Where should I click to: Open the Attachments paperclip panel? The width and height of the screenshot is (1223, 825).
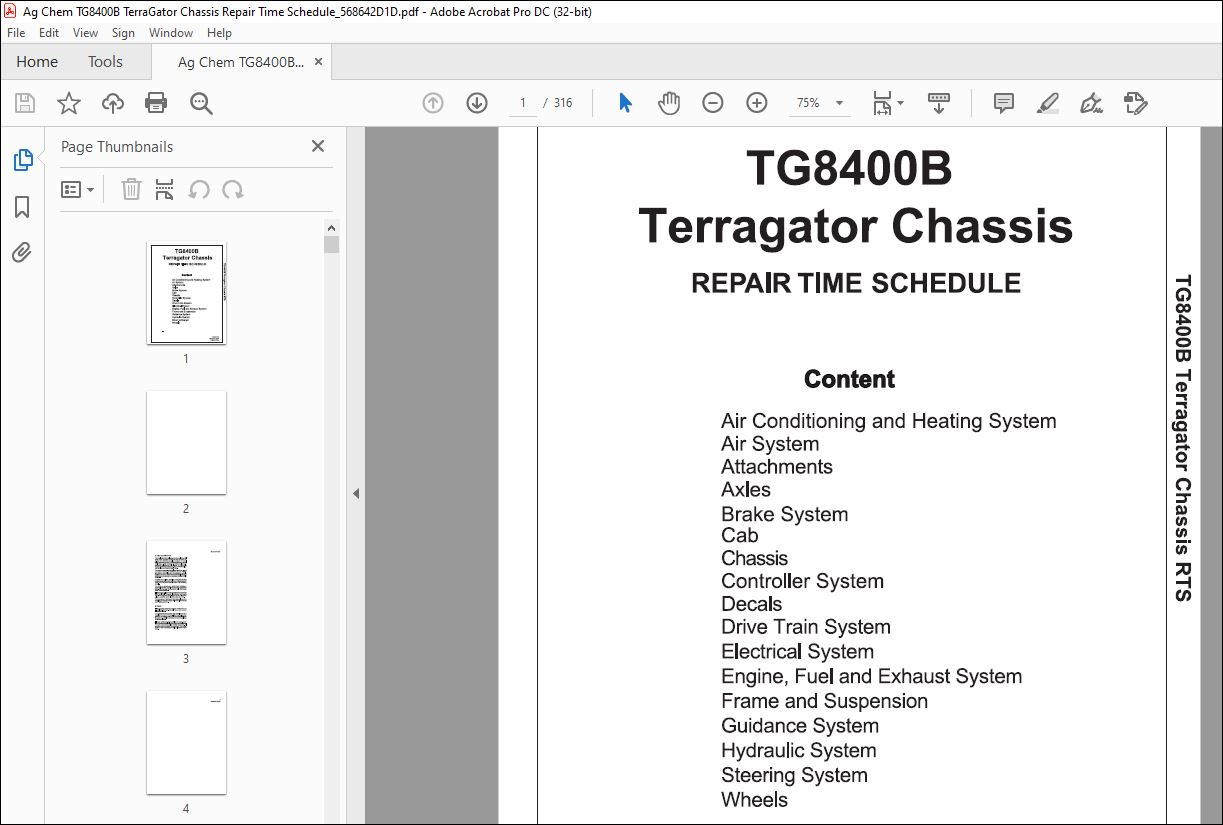(x=22, y=252)
